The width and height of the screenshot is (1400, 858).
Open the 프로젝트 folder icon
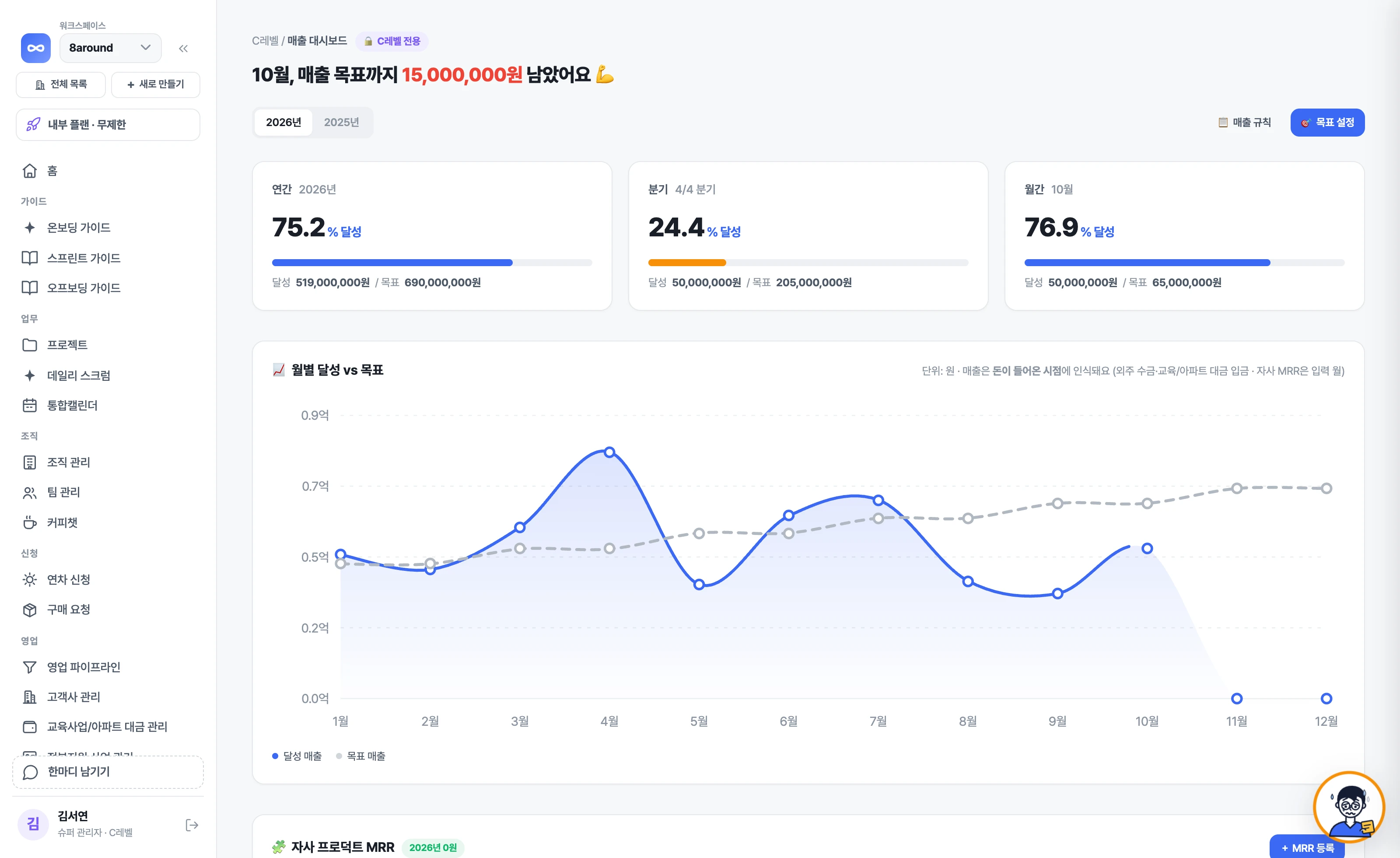pos(30,345)
